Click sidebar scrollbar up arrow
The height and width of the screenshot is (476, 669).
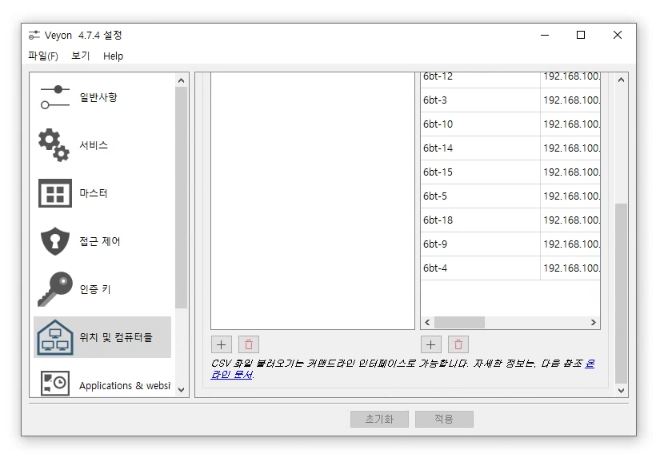(x=181, y=81)
